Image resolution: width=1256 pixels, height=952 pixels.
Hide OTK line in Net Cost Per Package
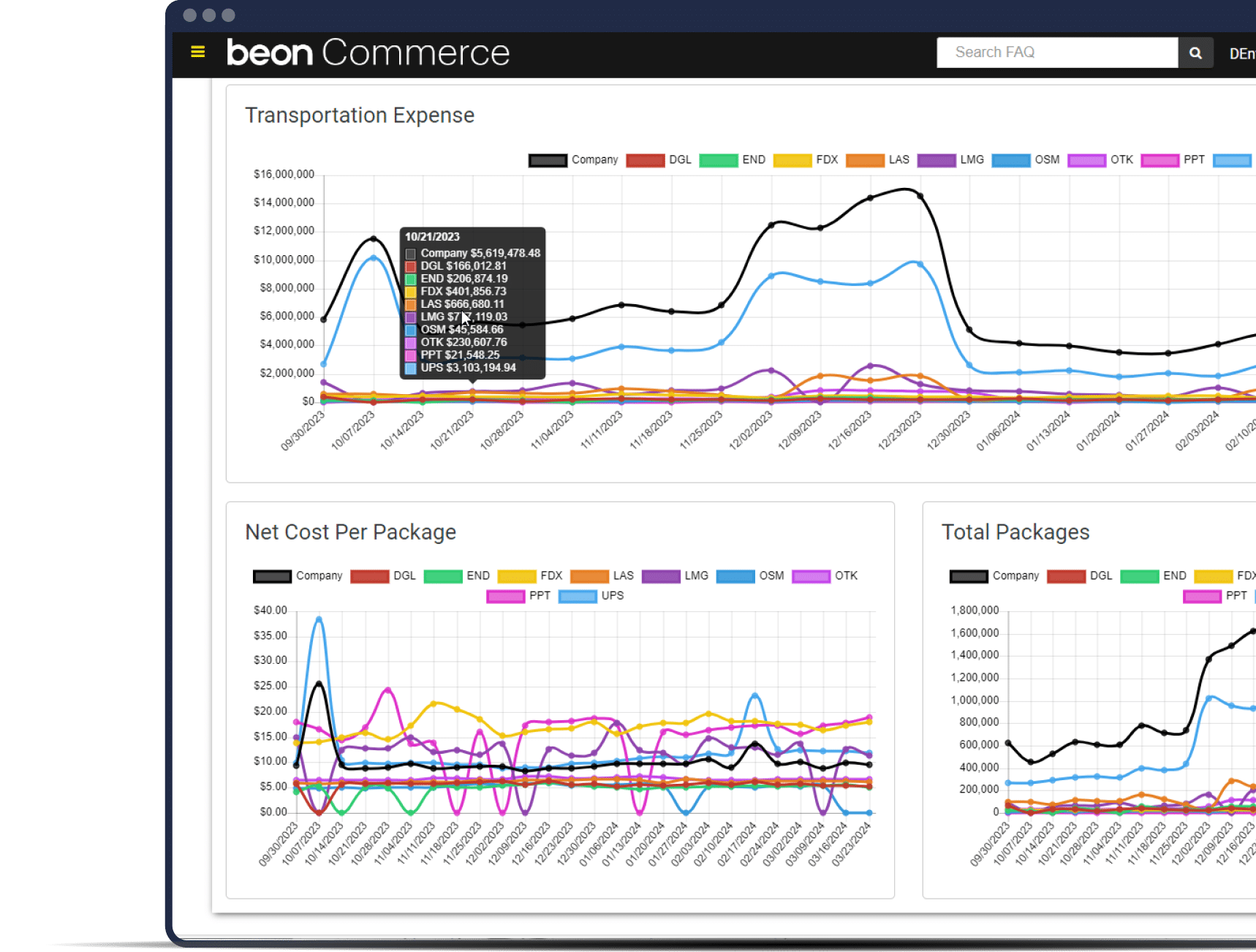825,576
